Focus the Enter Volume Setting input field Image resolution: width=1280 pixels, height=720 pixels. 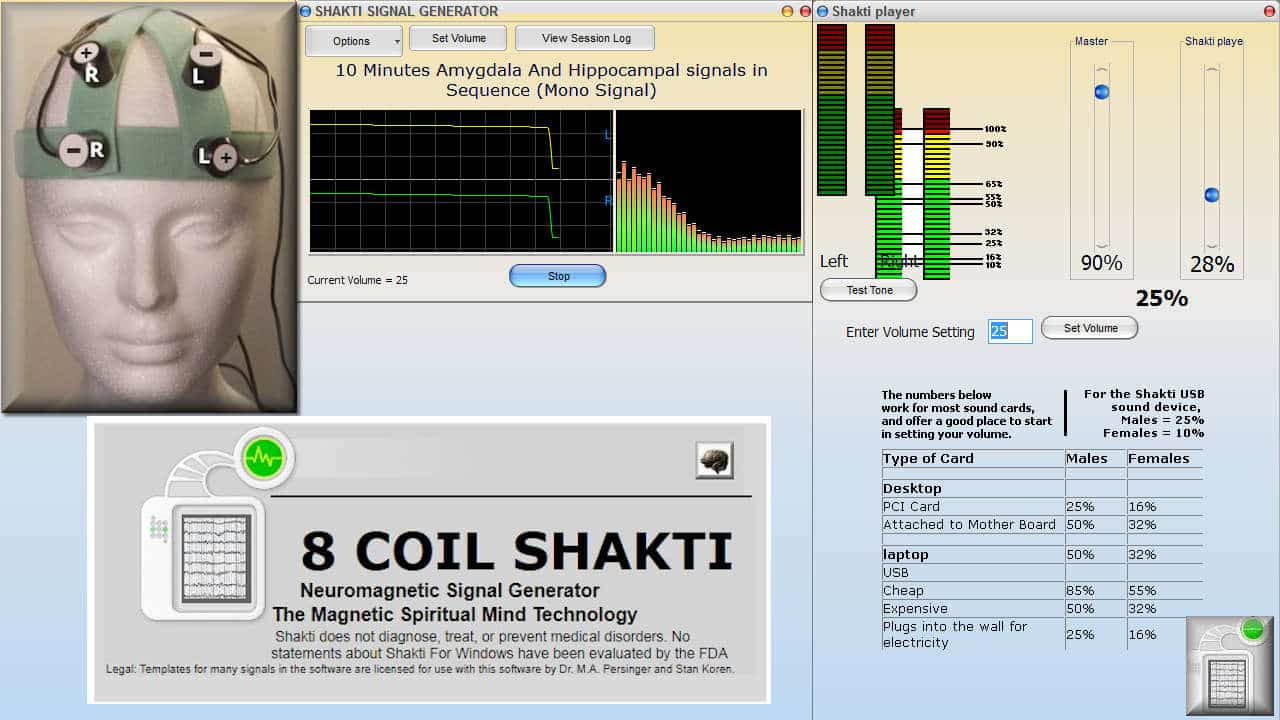1010,331
